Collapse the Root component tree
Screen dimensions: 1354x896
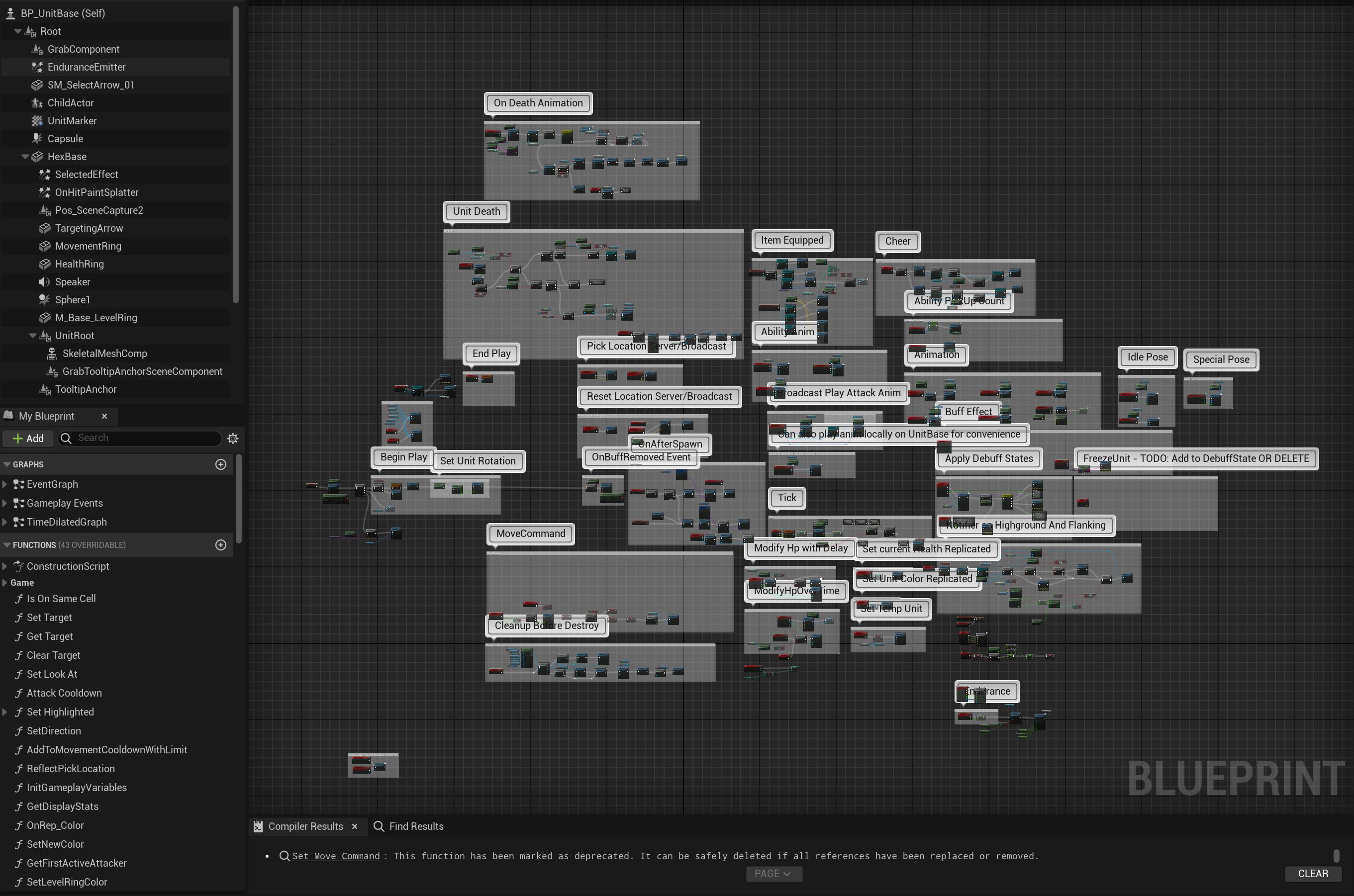17,31
